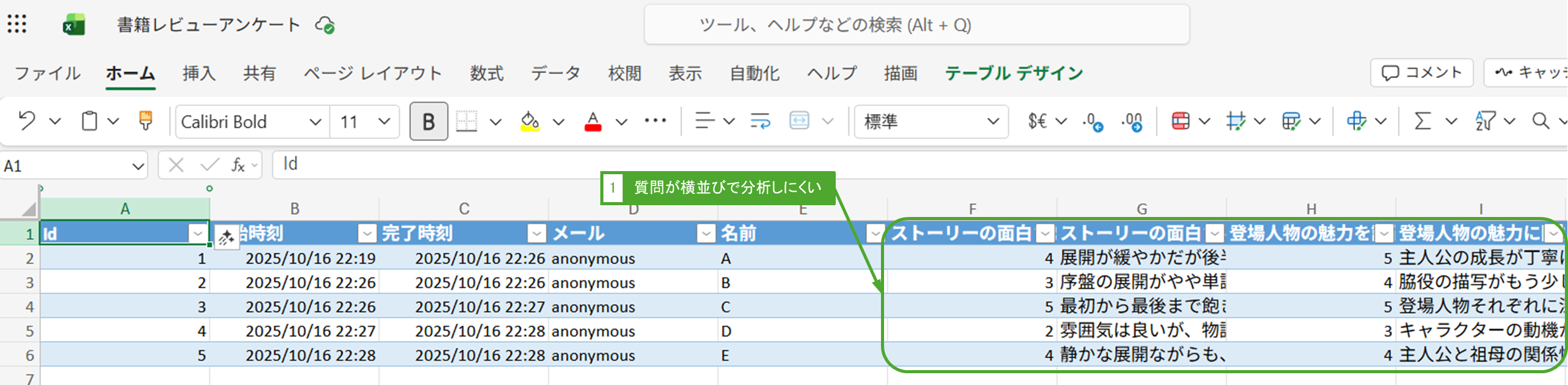
Task: Open the Find magnifier icon in ribbon
Action: pos(1540,120)
